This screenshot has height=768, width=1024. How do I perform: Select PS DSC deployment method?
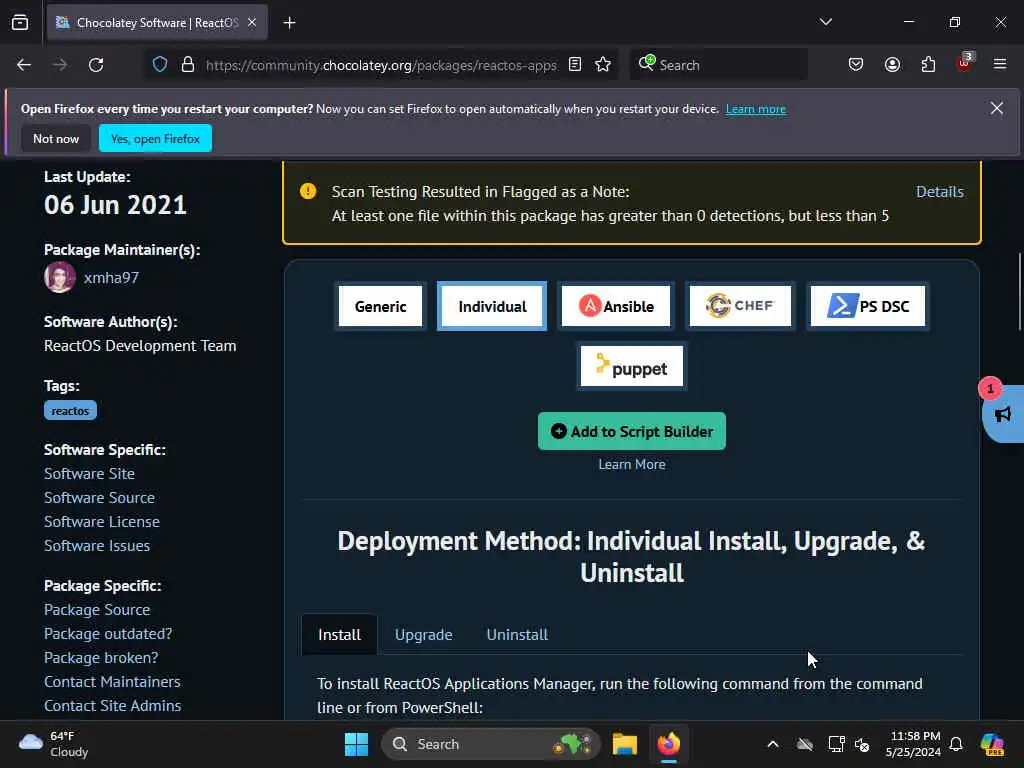(x=868, y=306)
